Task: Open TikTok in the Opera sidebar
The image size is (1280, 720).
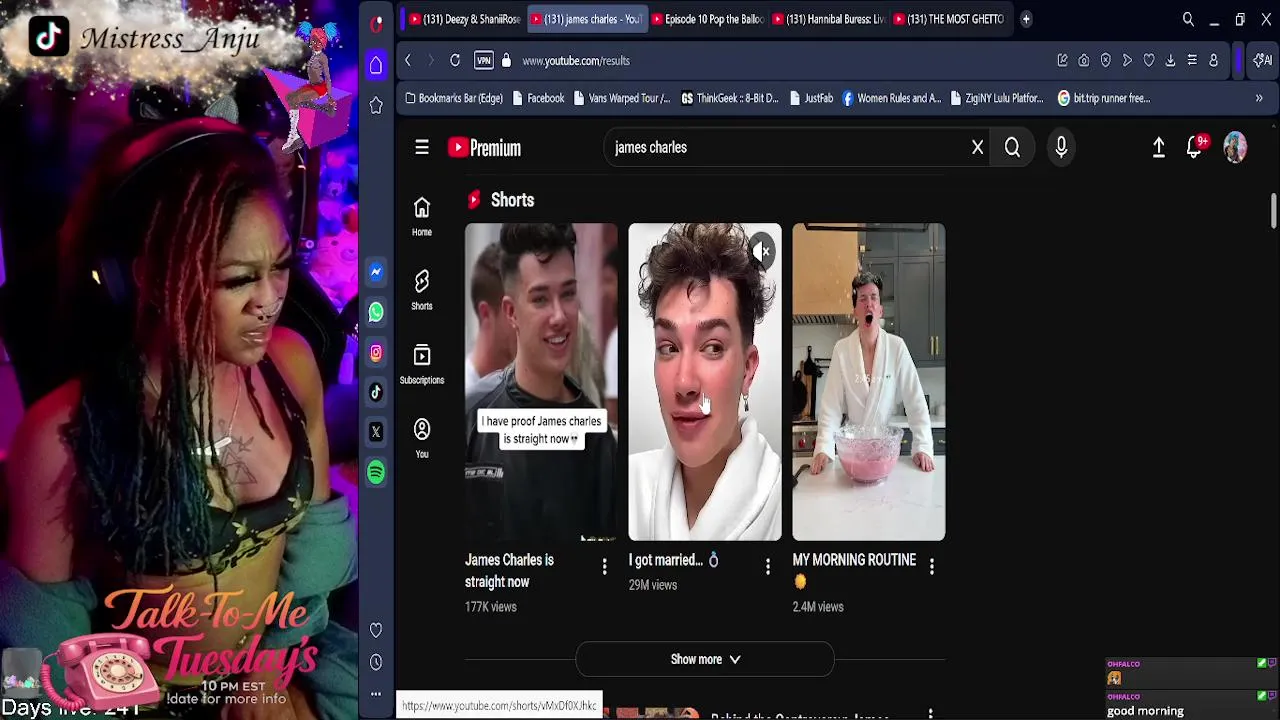Action: [x=376, y=392]
